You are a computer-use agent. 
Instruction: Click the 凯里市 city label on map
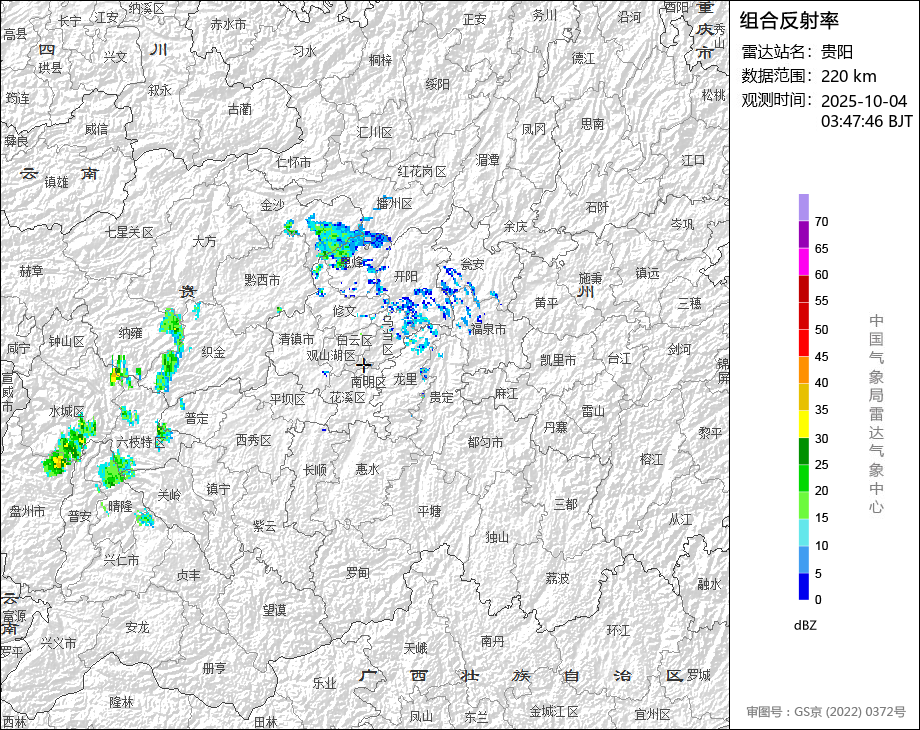click(558, 360)
